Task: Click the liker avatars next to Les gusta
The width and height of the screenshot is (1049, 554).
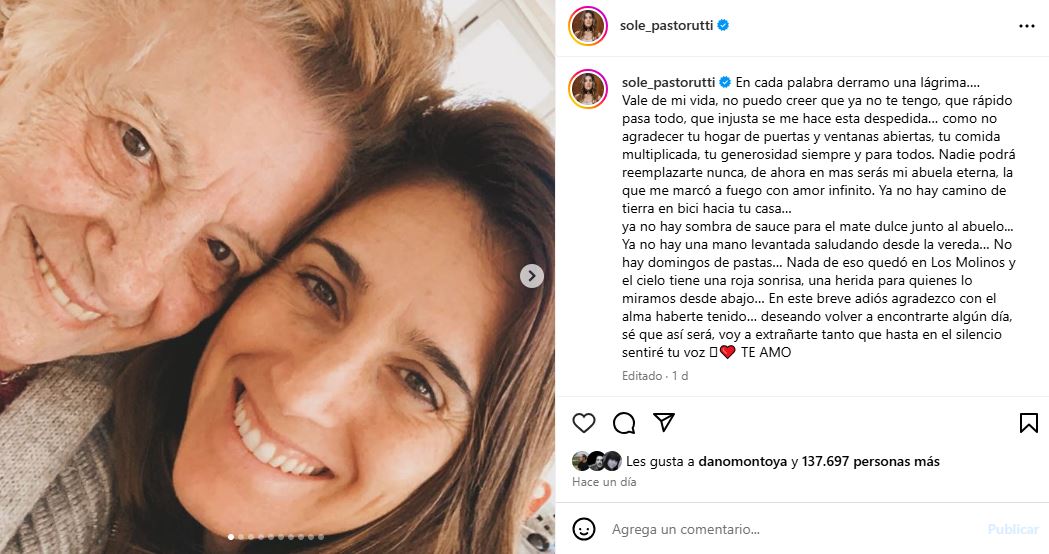Action: pos(597,461)
